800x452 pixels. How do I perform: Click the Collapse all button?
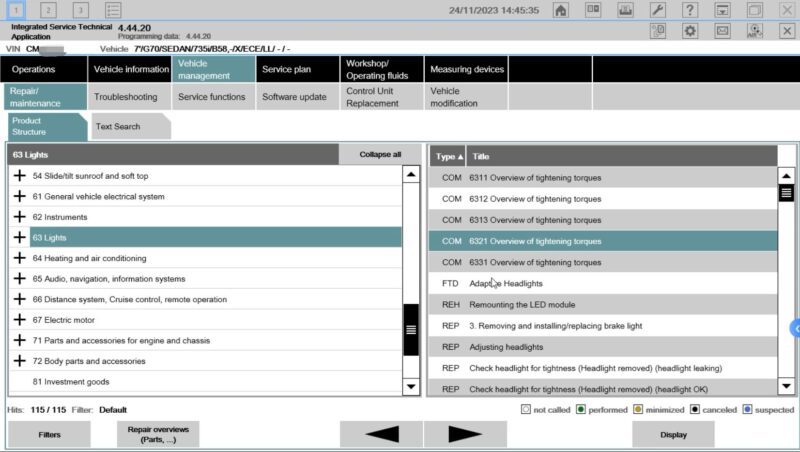(x=380, y=155)
